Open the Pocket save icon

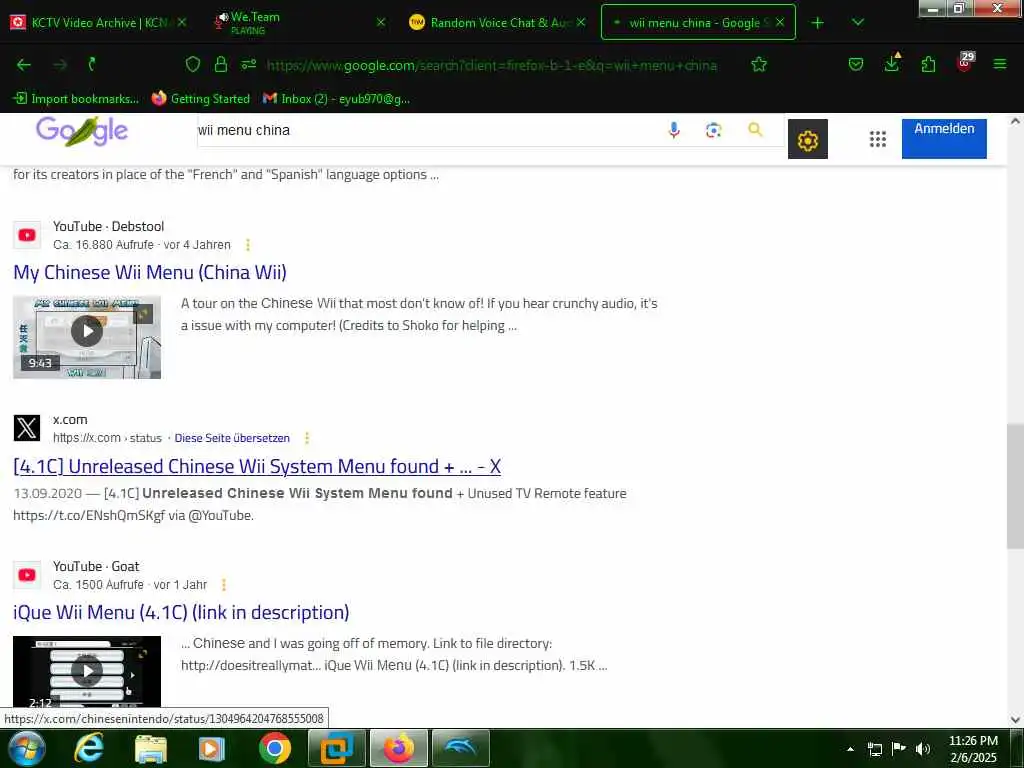point(856,64)
